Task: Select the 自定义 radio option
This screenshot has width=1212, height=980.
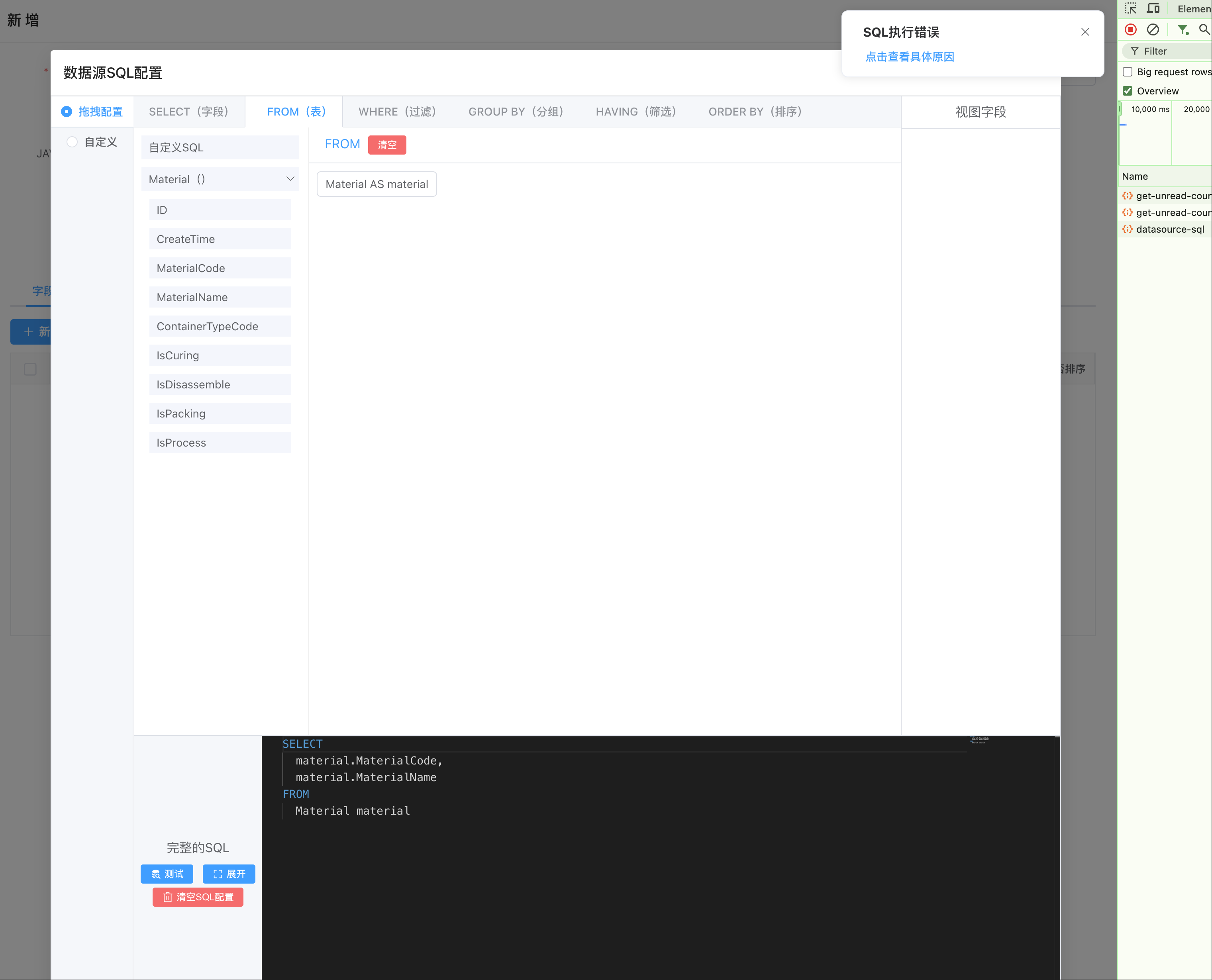Action: click(x=72, y=142)
